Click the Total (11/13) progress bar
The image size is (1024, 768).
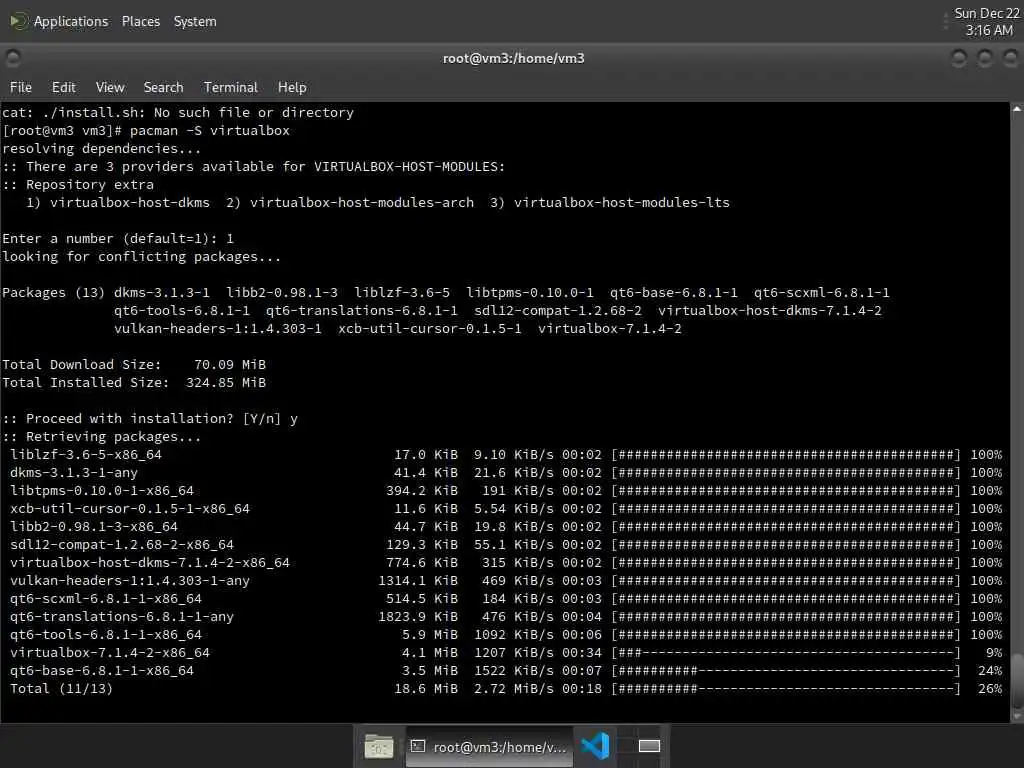(x=786, y=688)
